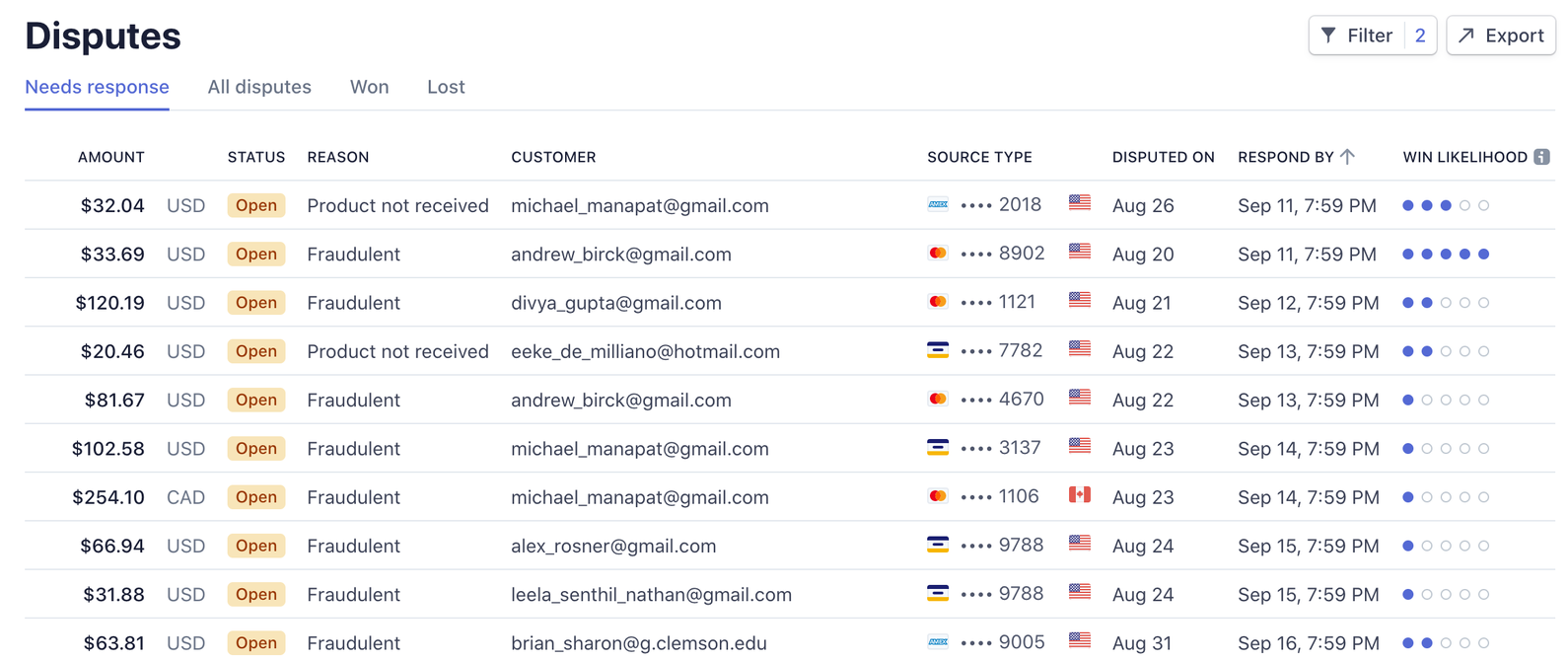Open the Won tab
The width and height of the screenshot is (1568, 661).
[370, 87]
